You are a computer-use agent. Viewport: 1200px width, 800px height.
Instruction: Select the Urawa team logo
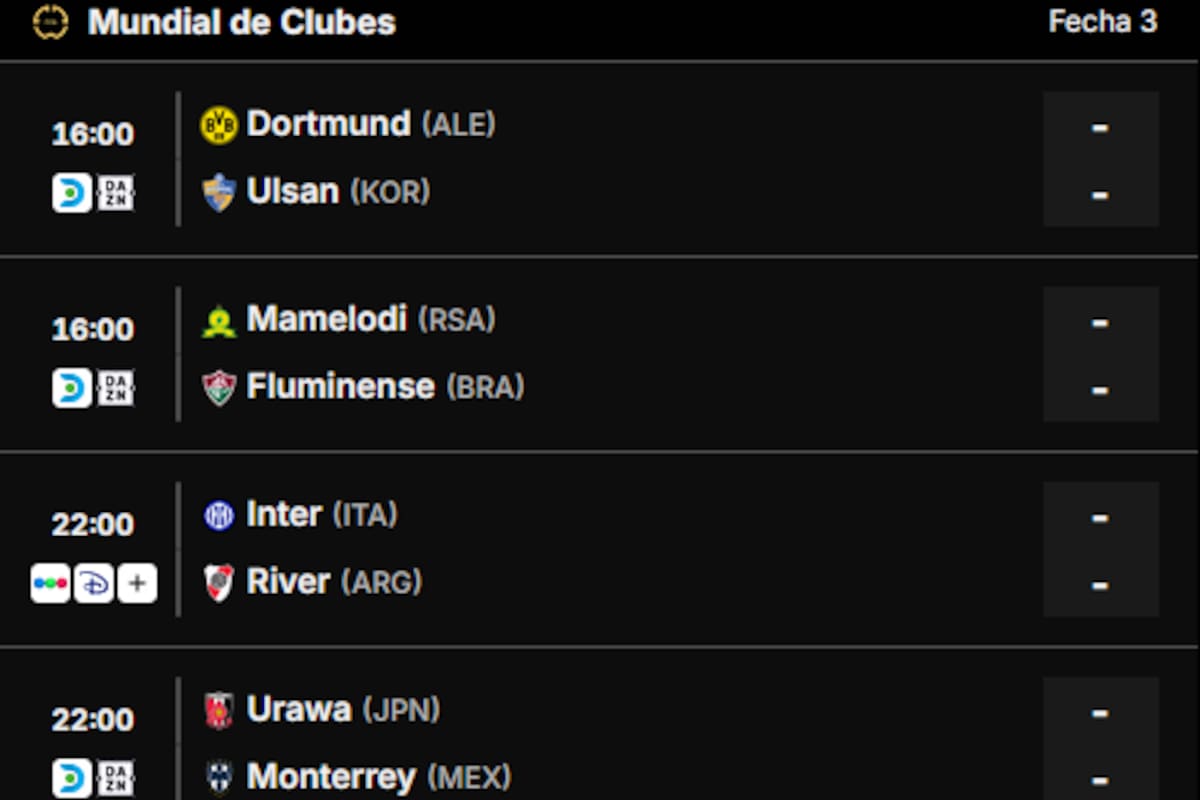coord(220,709)
